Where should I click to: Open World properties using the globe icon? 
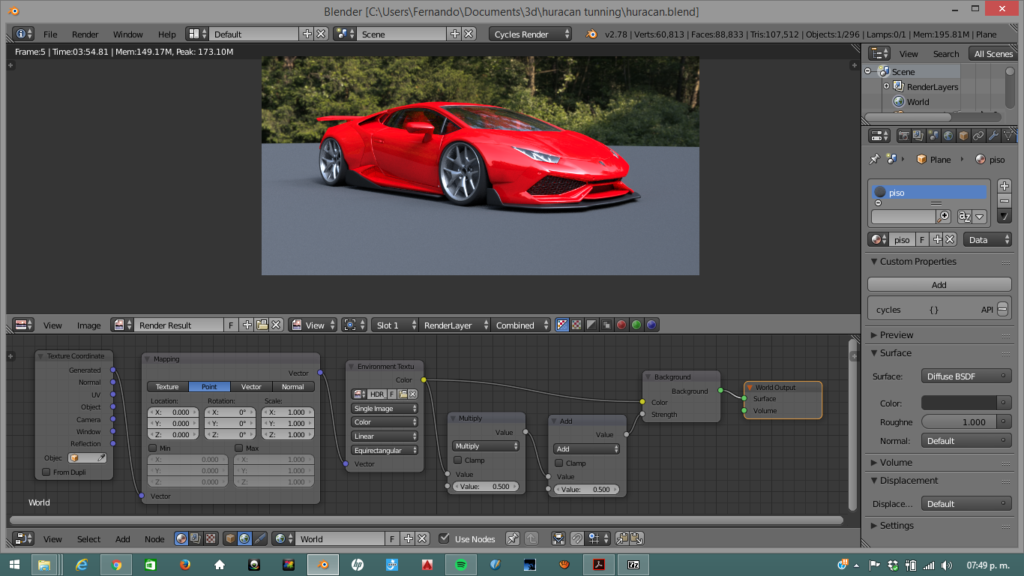pos(948,136)
